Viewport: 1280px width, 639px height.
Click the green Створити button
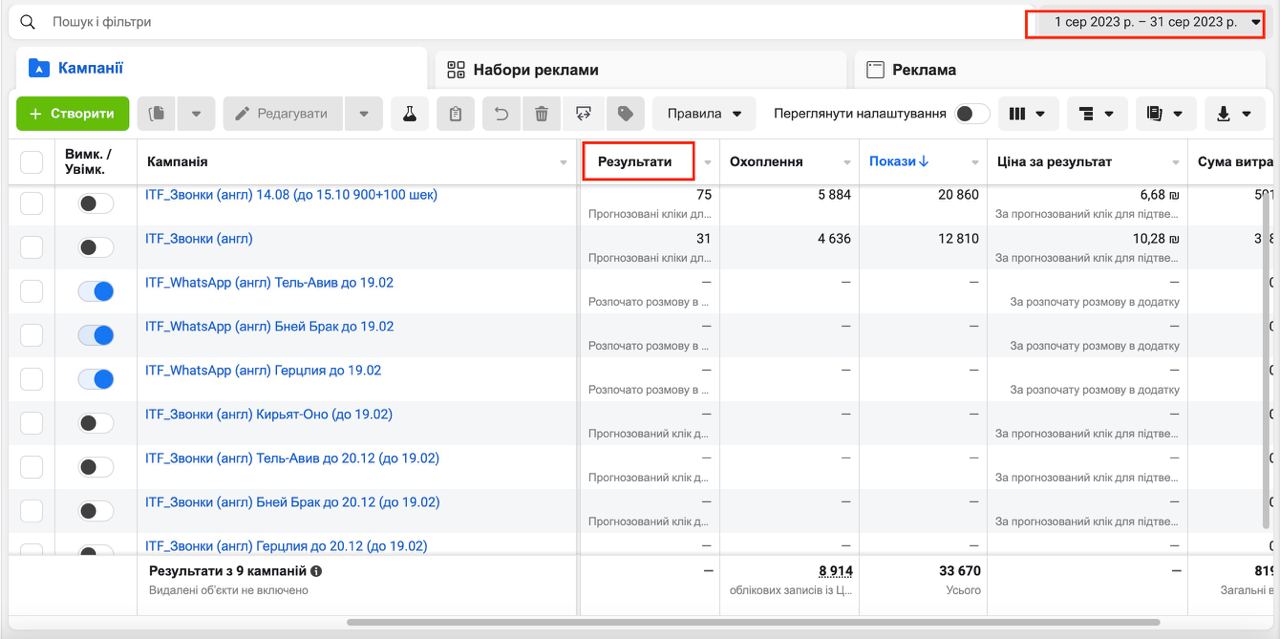point(73,114)
